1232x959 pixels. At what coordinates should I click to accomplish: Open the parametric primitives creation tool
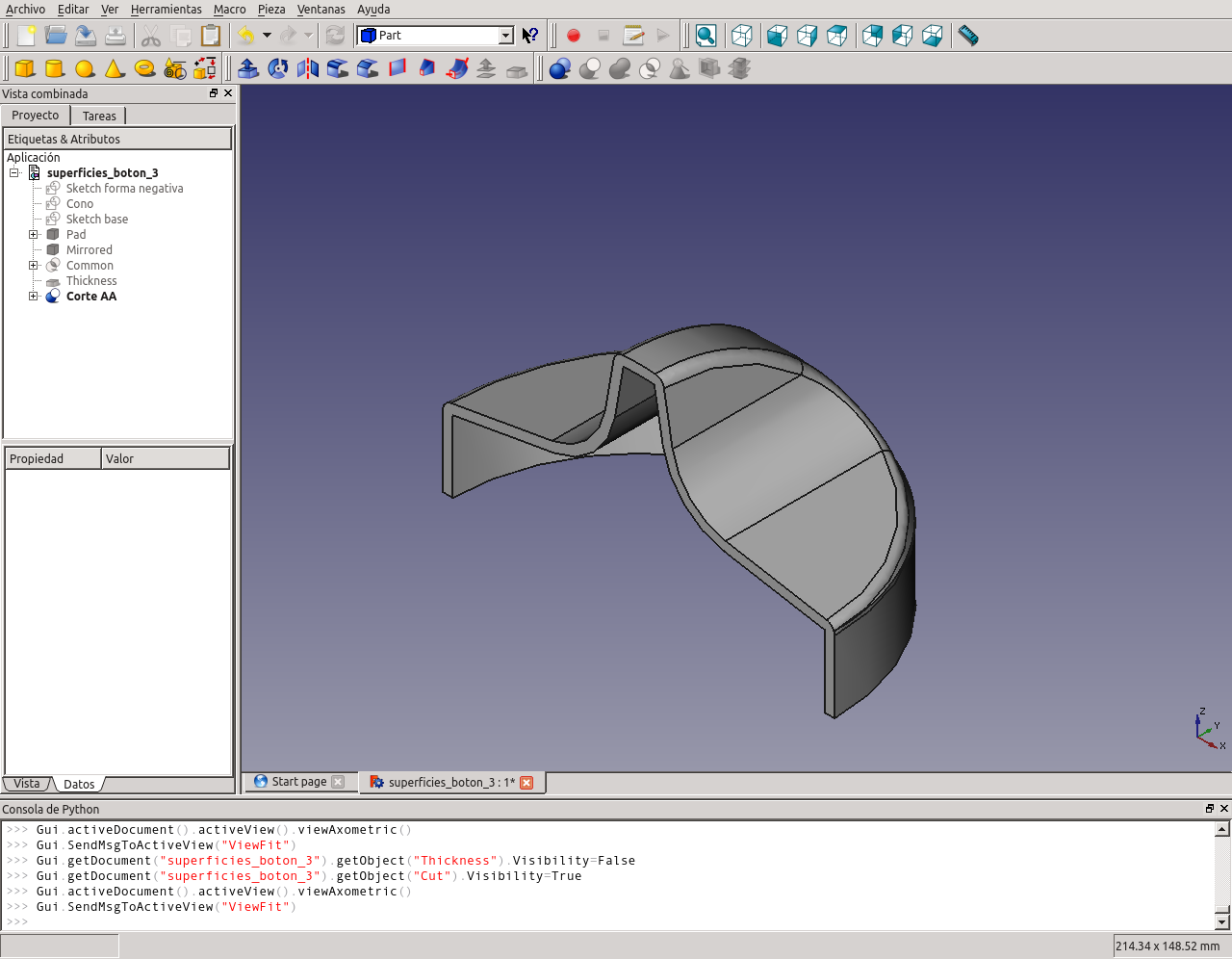point(175,68)
